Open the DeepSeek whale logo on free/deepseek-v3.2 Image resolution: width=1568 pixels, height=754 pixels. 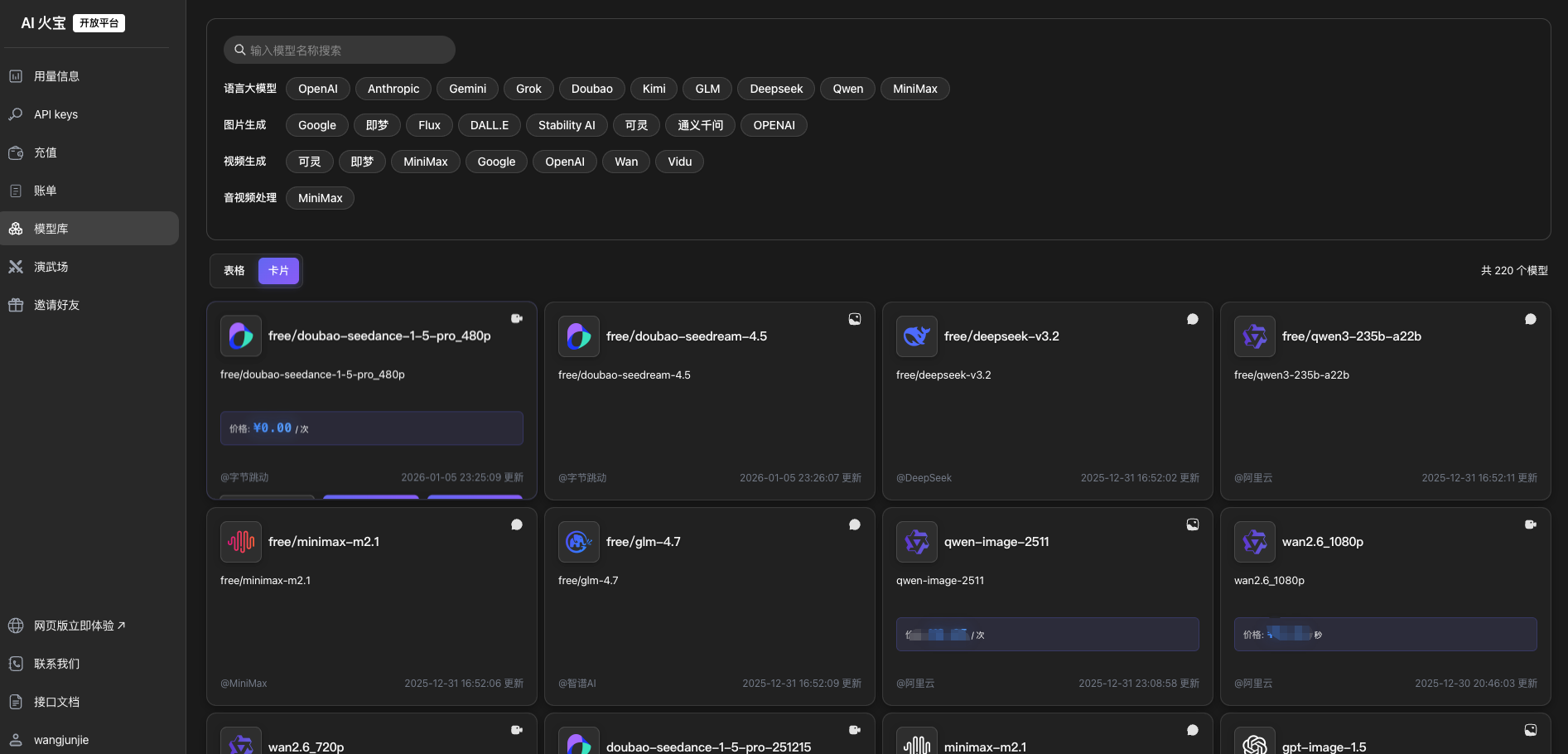click(x=917, y=336)
